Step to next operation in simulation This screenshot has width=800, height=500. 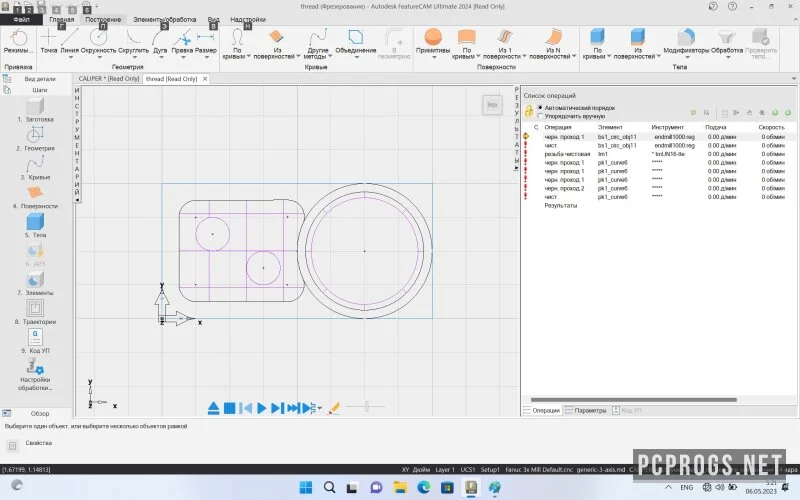[277, 408]
